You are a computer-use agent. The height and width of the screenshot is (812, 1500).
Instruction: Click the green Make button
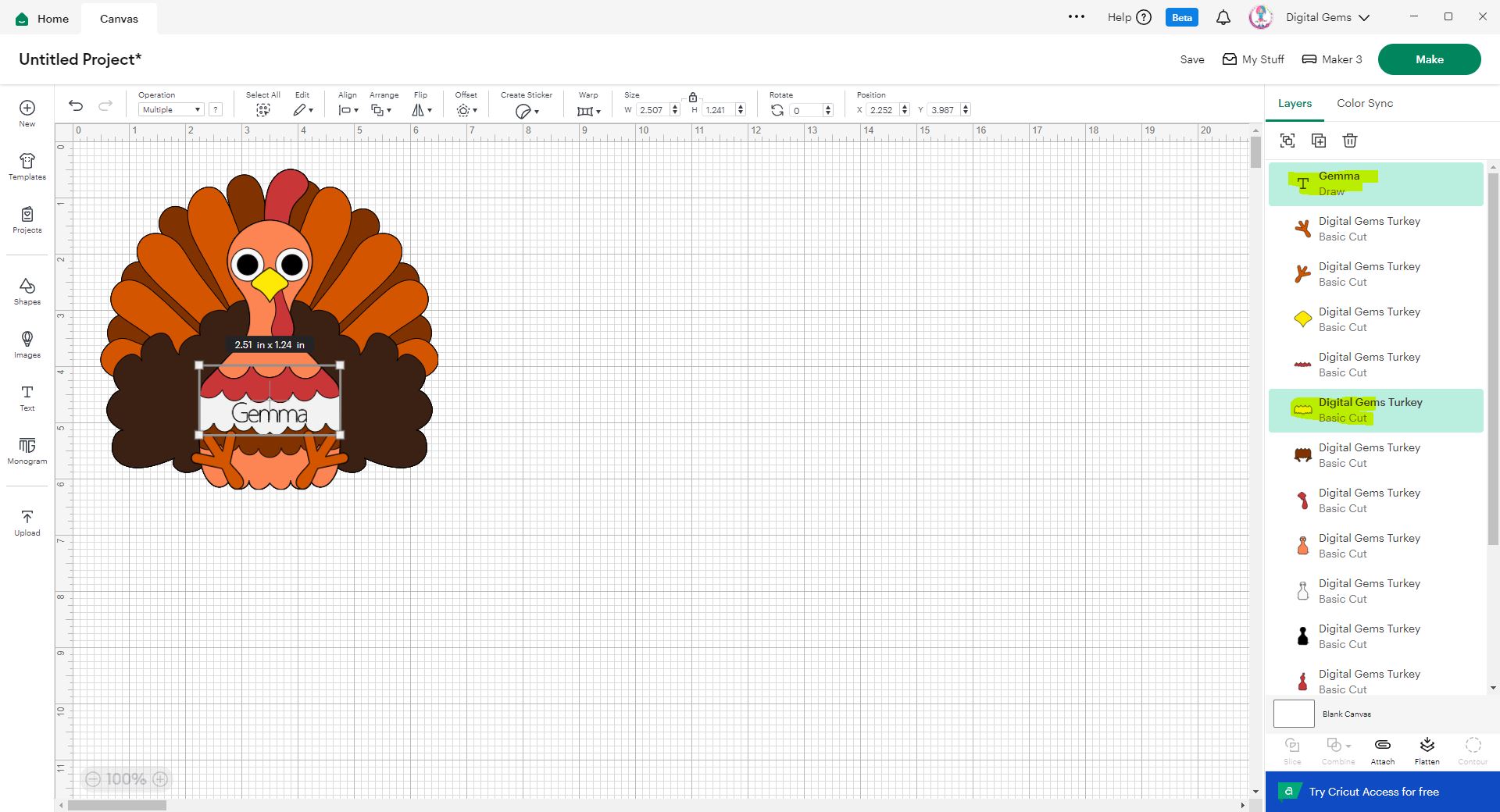pos(1429,59)
